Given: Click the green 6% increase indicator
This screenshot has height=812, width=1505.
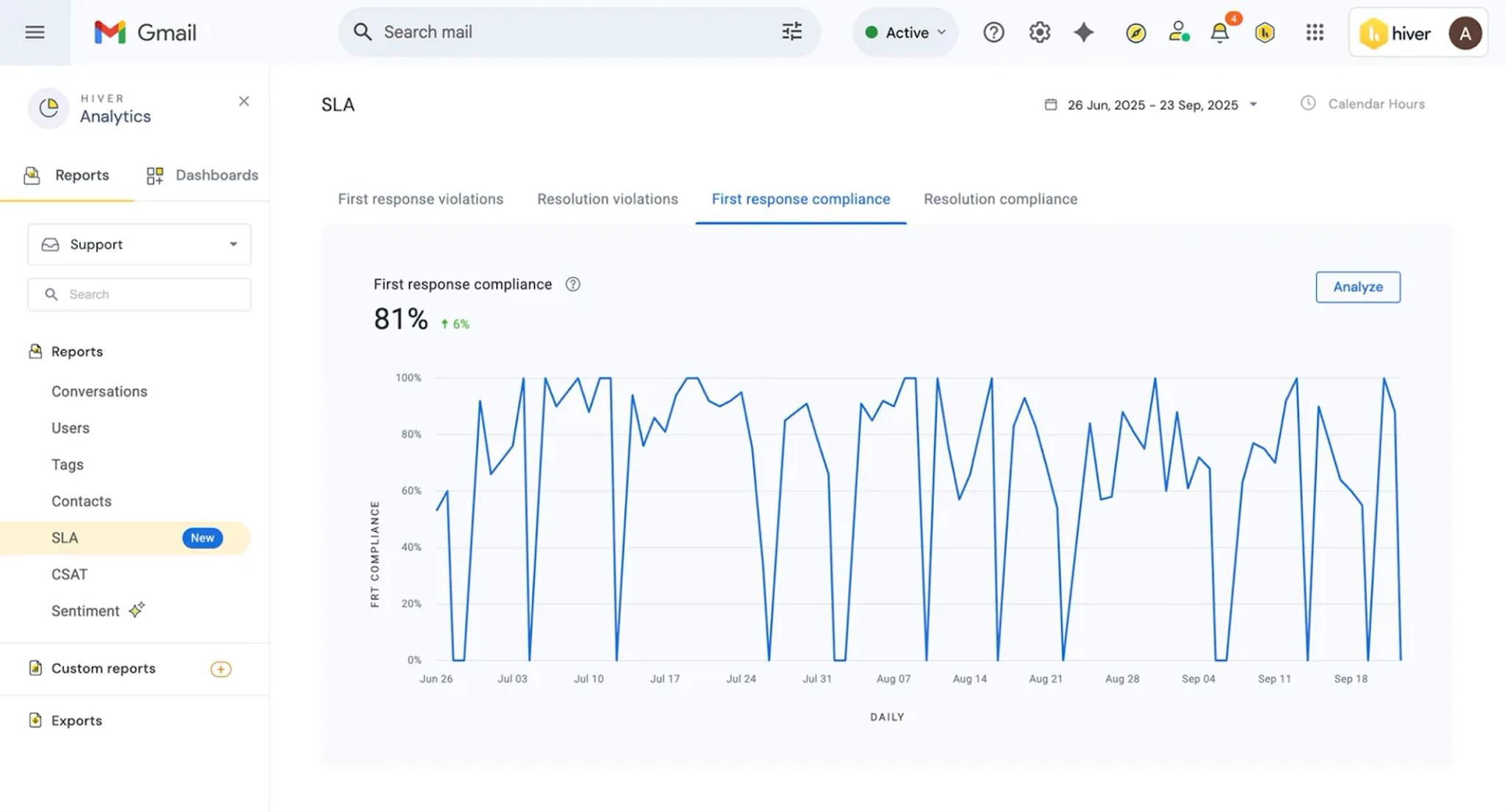Looking at the screenshot, I should (x=455, y=324).
